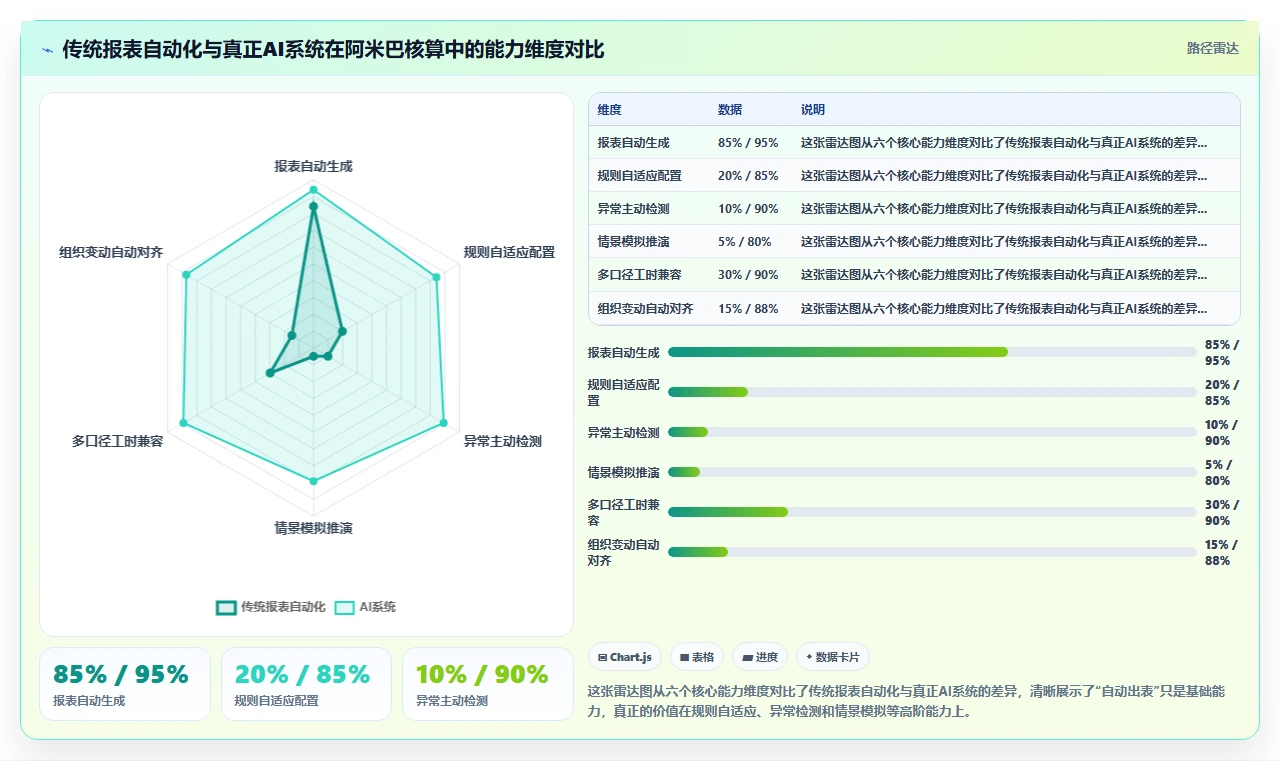Click the AI系统 data point at 情景模拟推演
1280x761 pixels.
click(x=313, y=481)
